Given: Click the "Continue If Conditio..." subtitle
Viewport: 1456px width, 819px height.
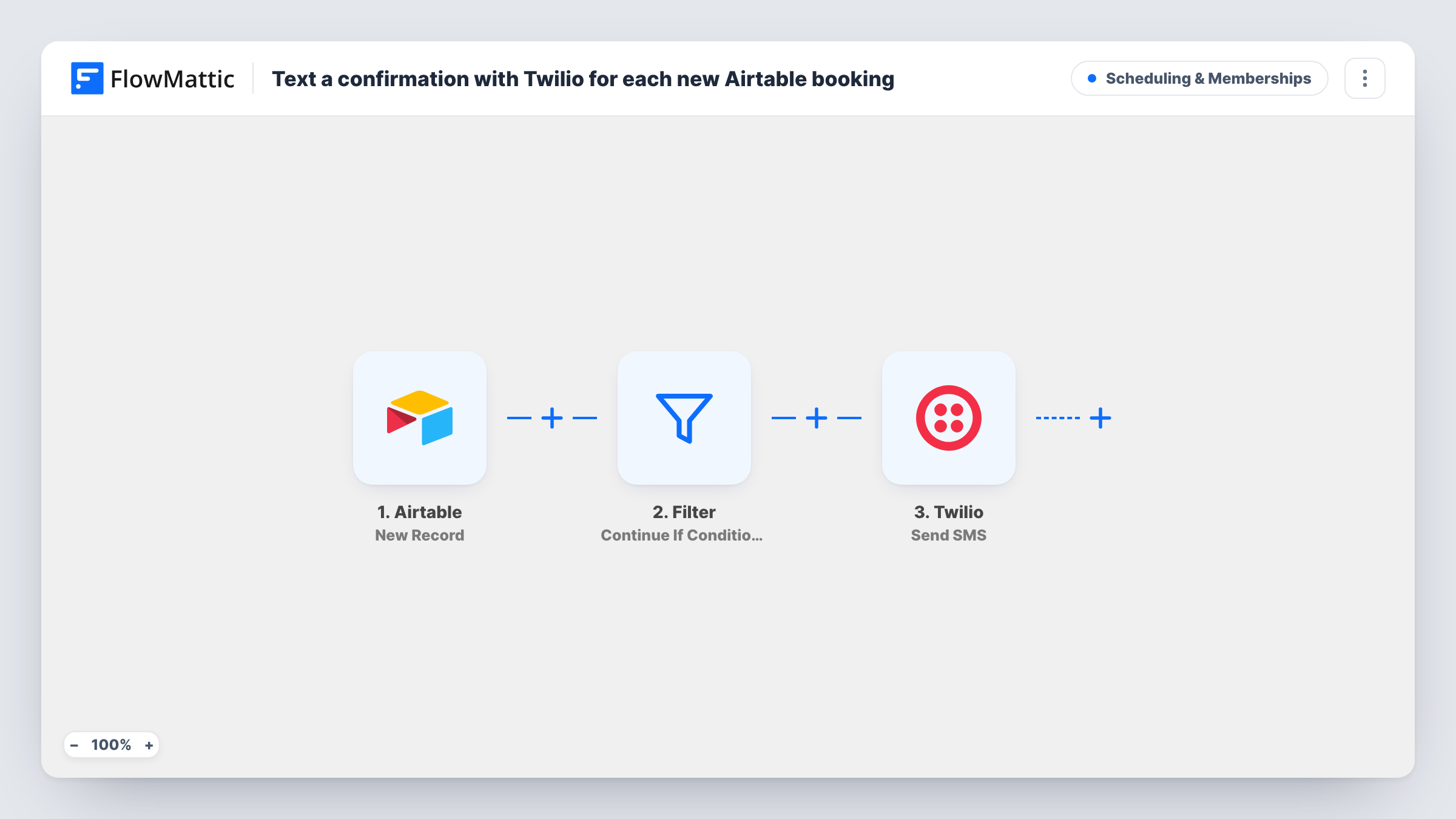Looking at the screenshot, I should [681, 535].
